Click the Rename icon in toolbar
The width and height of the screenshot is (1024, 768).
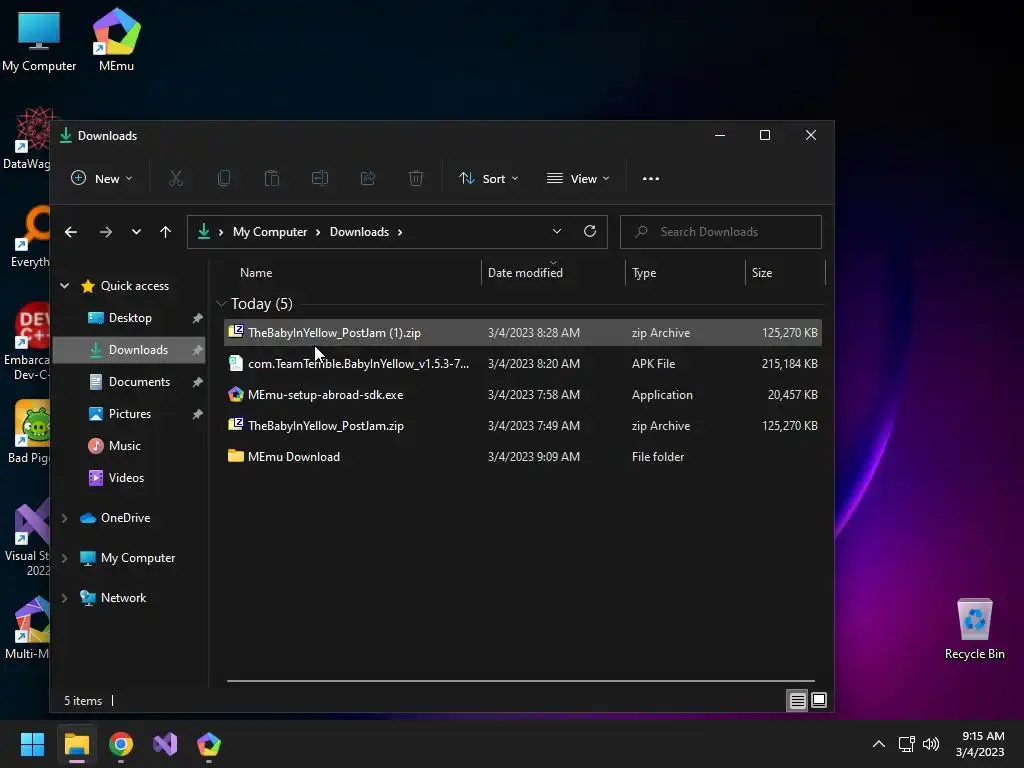[320, 178]
